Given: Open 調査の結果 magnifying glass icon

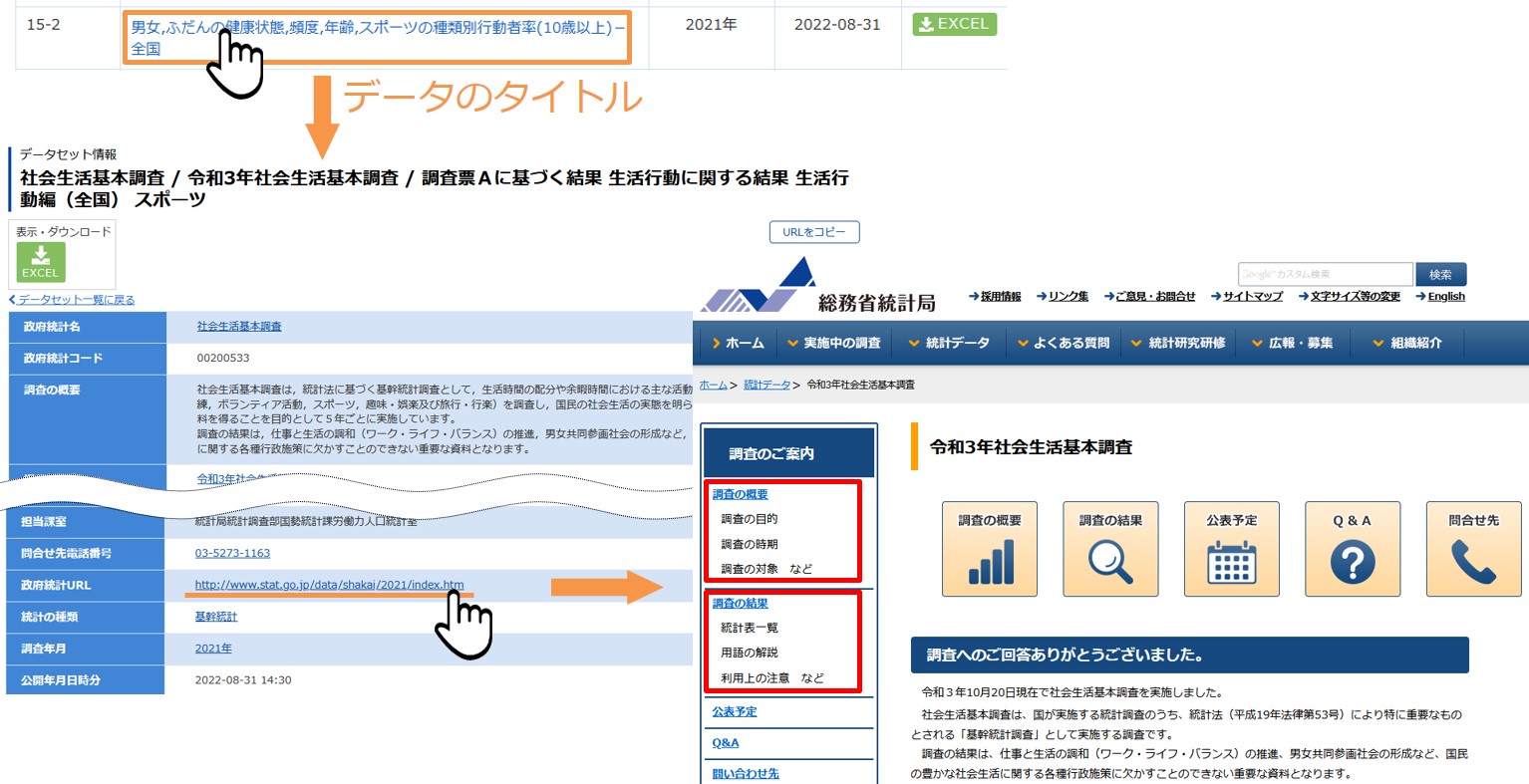Looking at the screenshot, I should [1110, 549].
